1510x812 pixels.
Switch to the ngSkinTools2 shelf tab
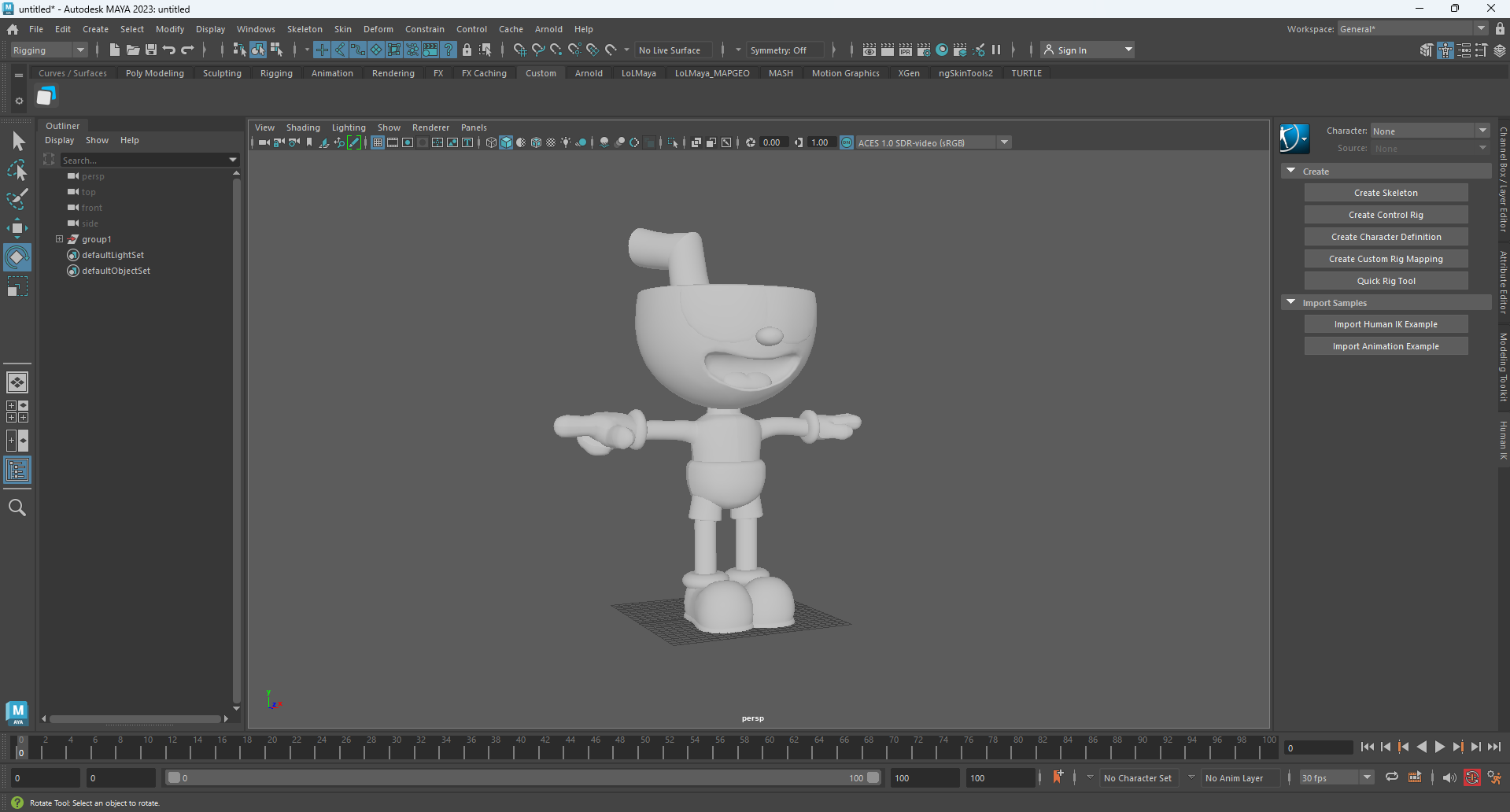[x=965, y=73]
